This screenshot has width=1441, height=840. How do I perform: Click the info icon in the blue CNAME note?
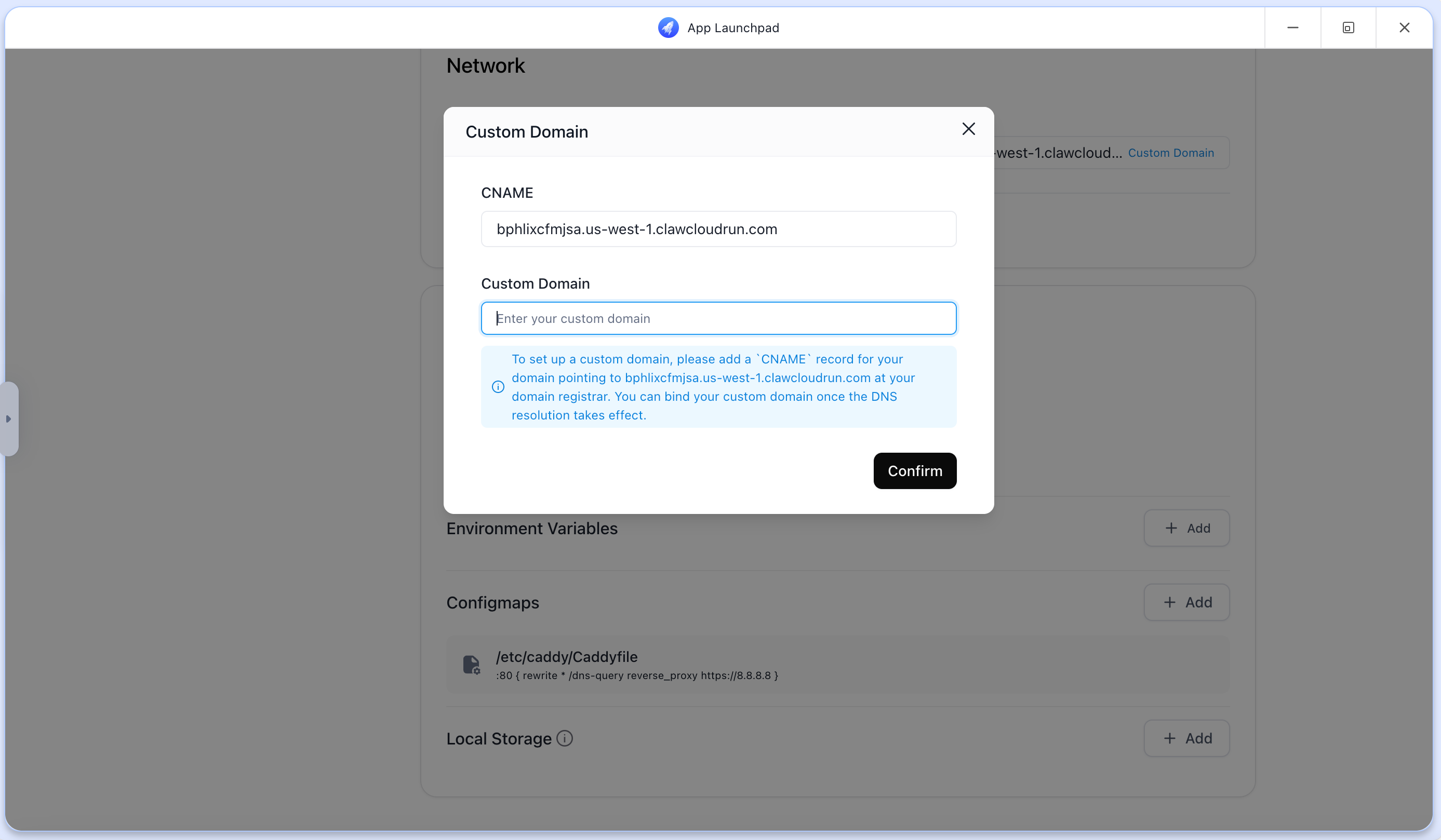[497, 387]
